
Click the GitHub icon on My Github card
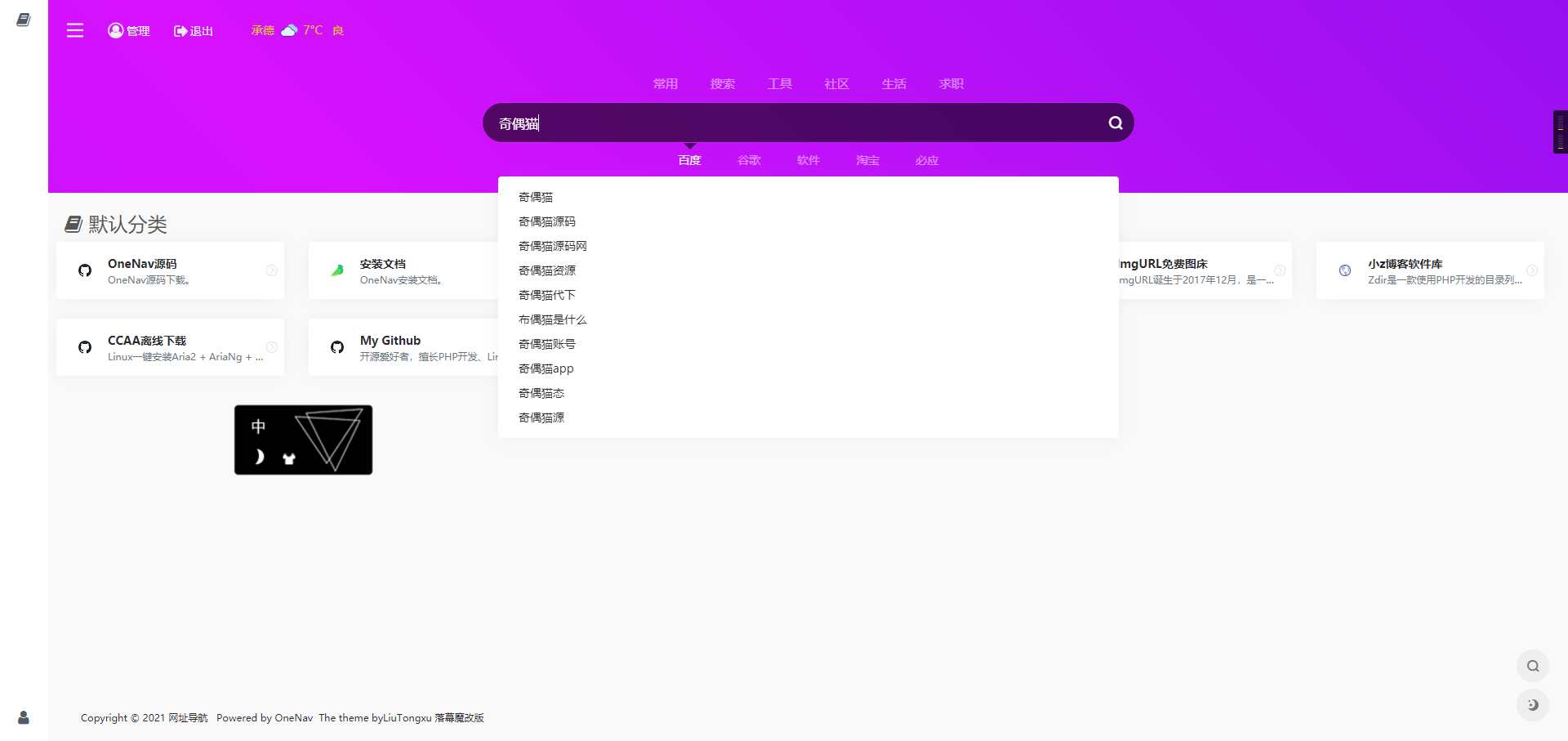click(337, 347)
